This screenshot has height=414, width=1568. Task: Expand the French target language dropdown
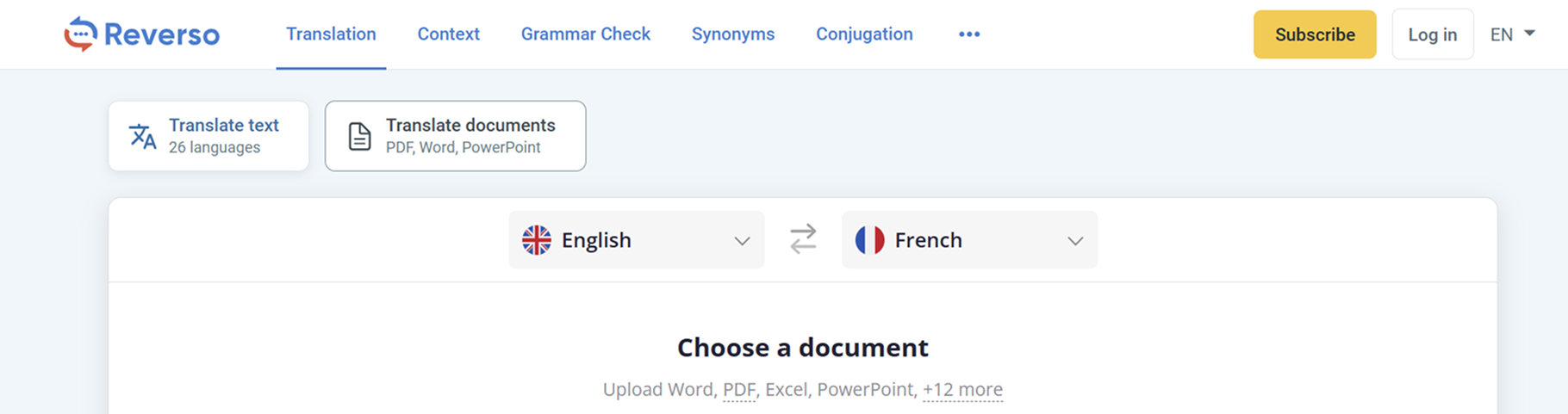(x=1075, y=241)
